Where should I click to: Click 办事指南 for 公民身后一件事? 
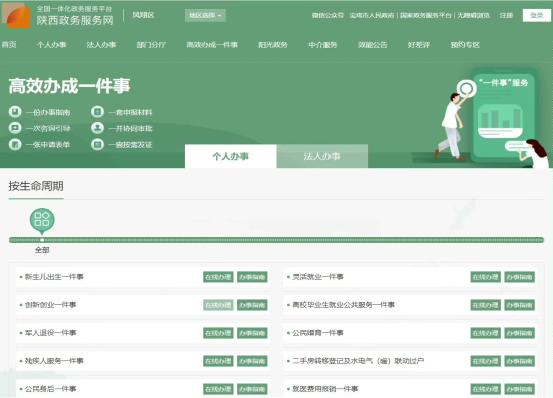click(252, 389)
